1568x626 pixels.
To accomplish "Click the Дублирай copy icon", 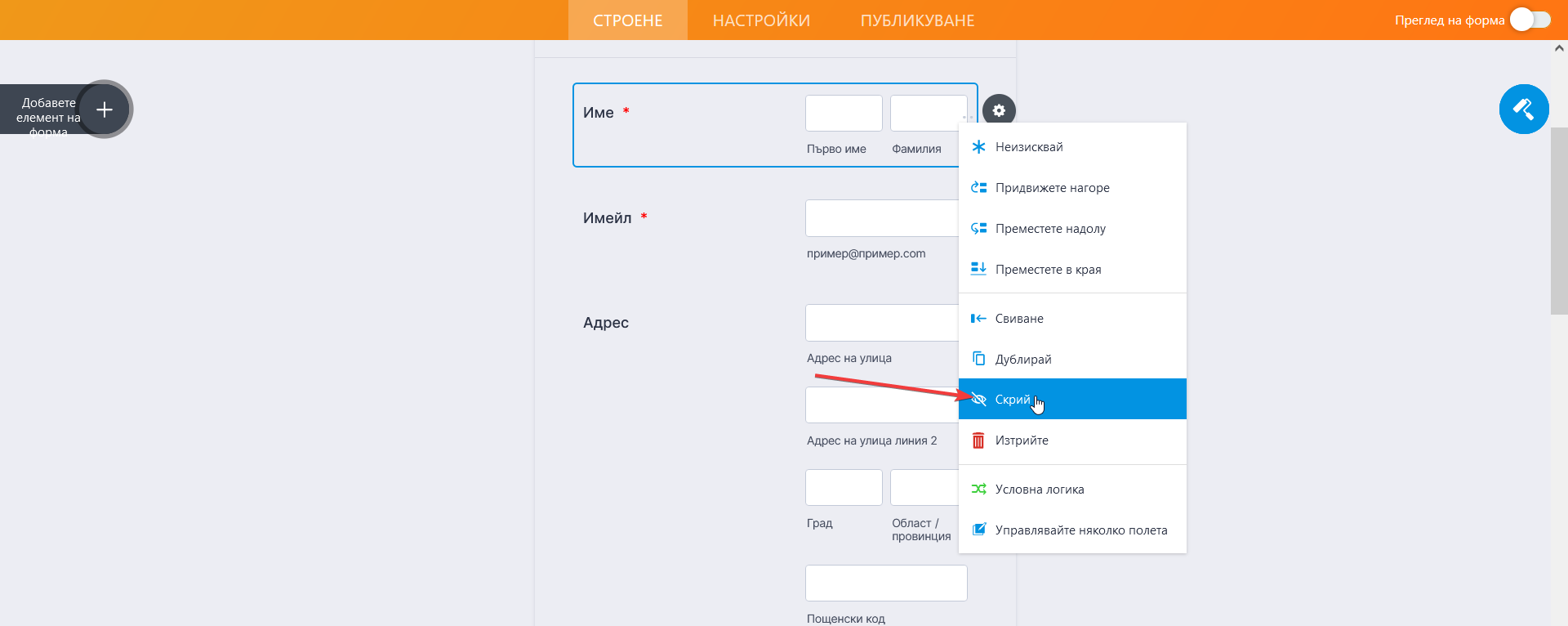I will coord(978,359).
